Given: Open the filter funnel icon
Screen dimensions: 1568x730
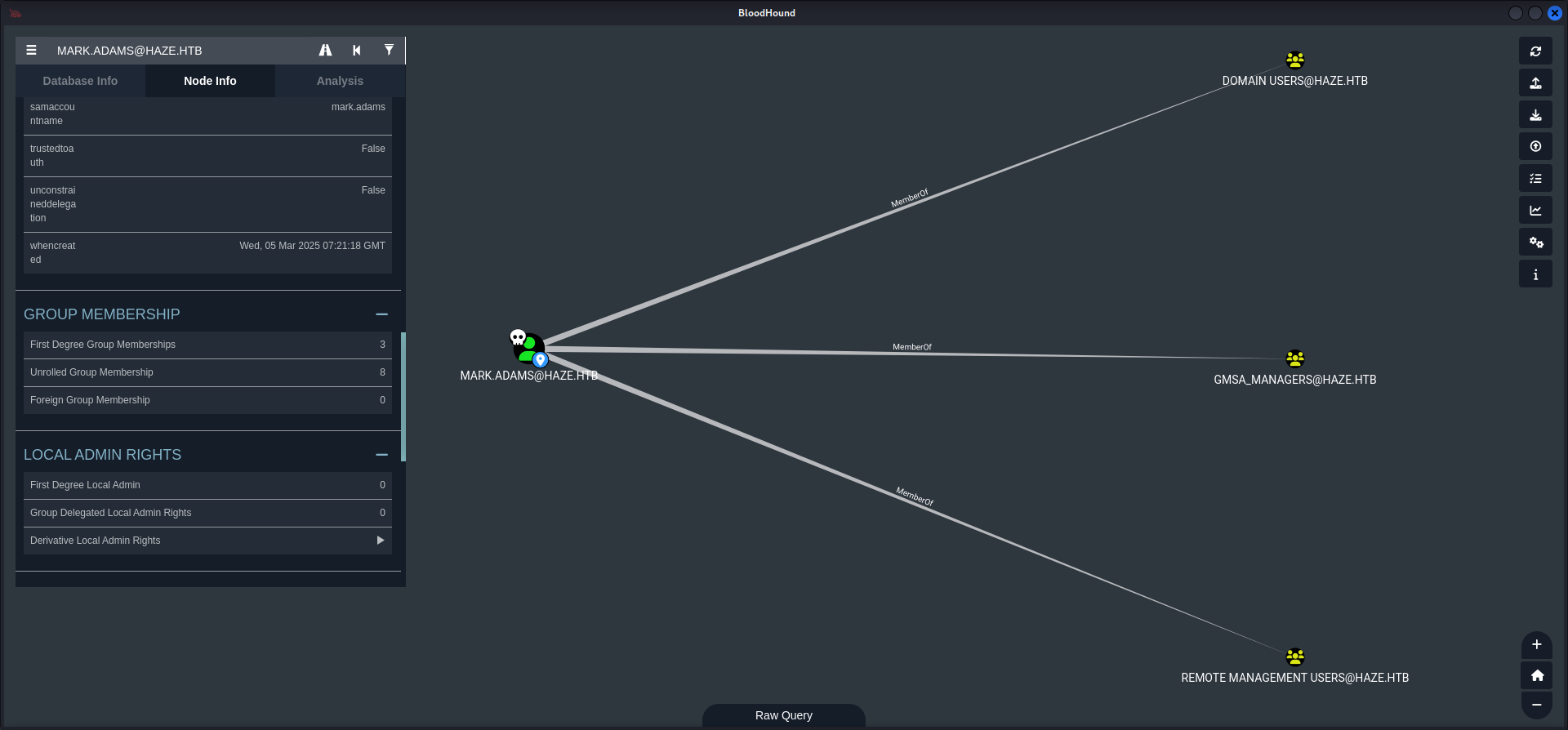Looking at the screenshot, I should (x=389, y=51).
